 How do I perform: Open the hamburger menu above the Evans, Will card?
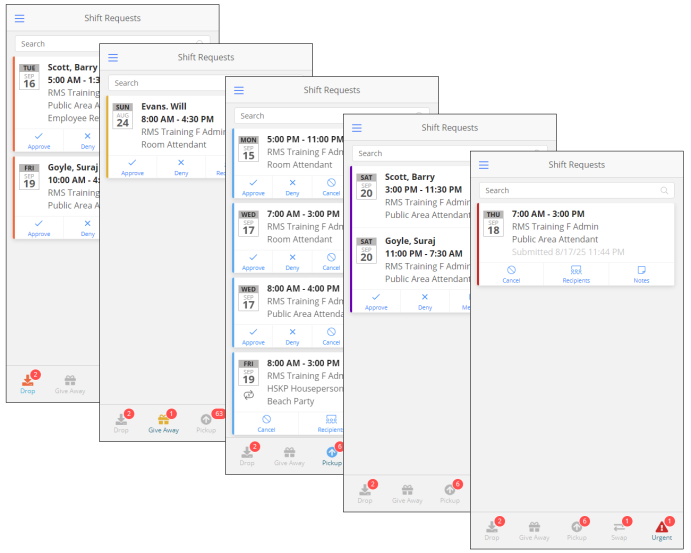point(113,58)
